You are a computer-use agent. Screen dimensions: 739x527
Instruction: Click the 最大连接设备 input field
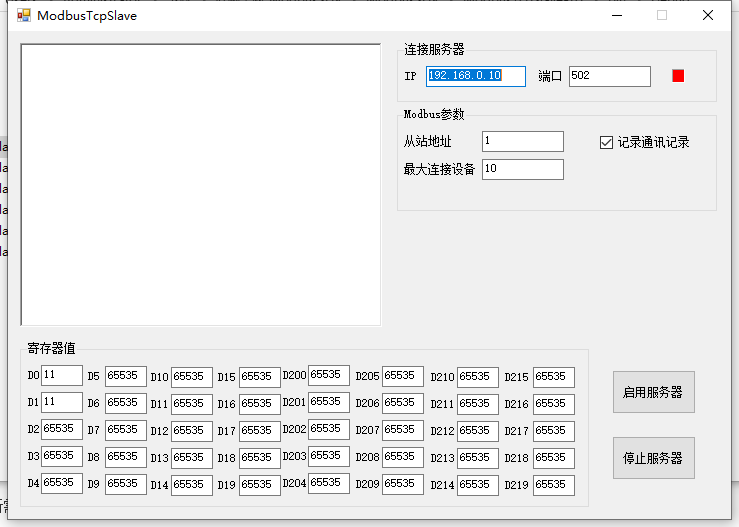click(x=523, y=169)
